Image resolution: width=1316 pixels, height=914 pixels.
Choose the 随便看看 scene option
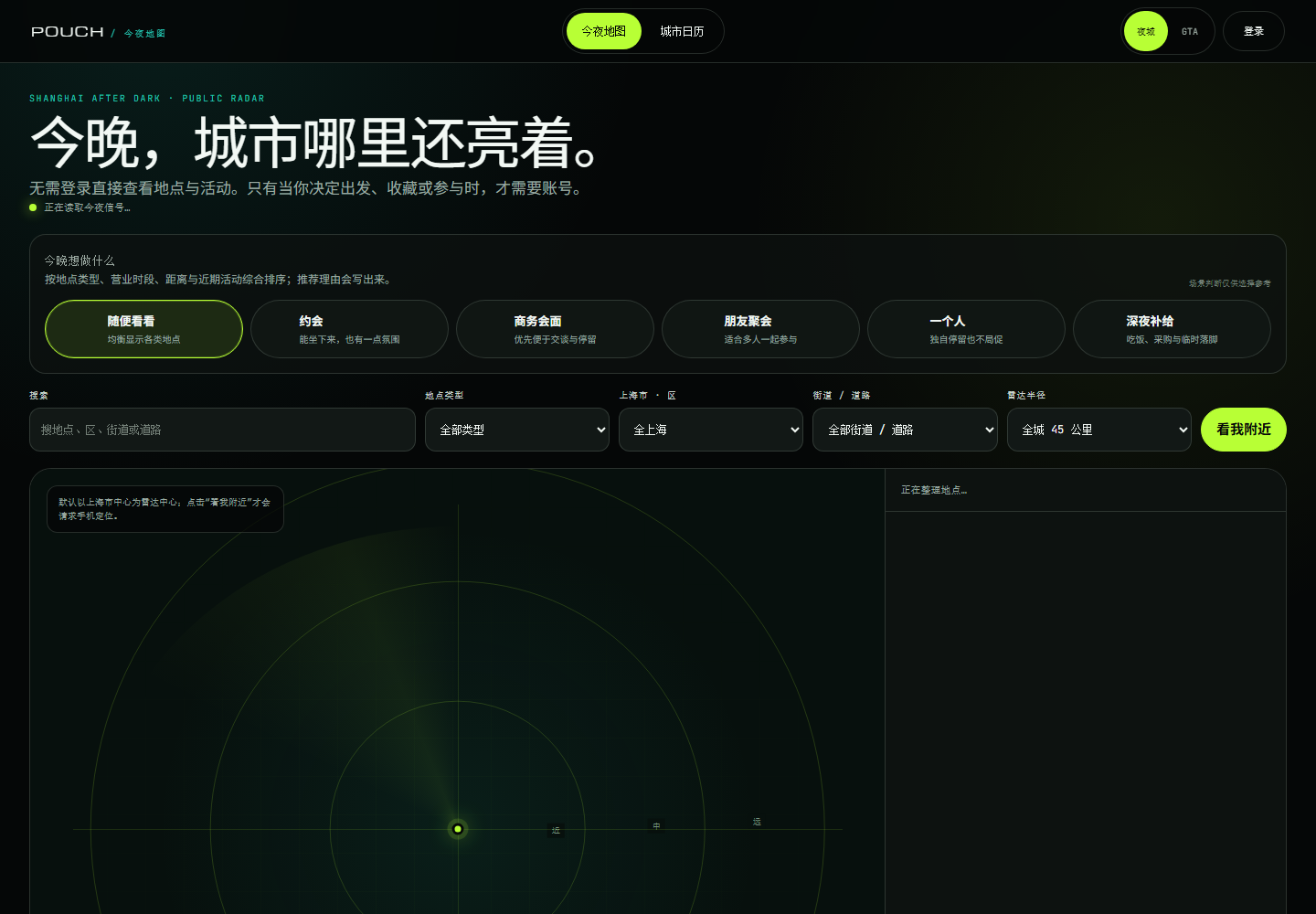click(143, 329)
